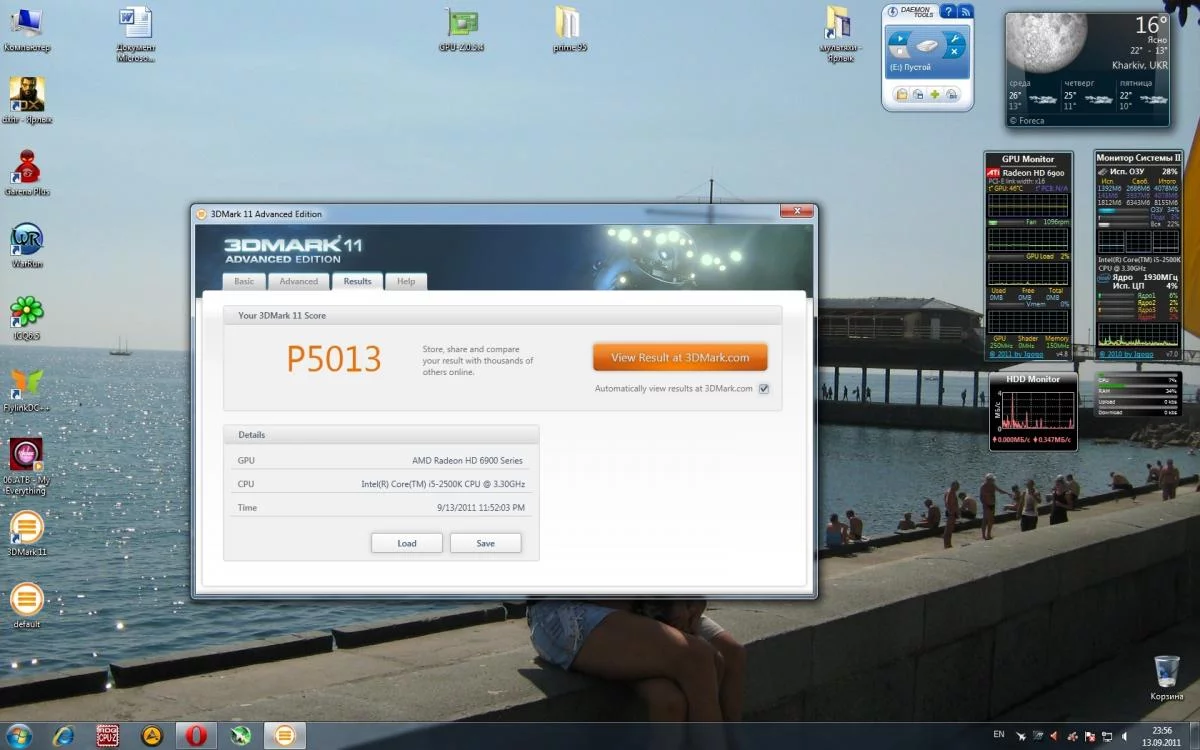Screen dimensions: 1200x750
Task: Open Internet Explorer from taskbar
Action: coord(63,736)
